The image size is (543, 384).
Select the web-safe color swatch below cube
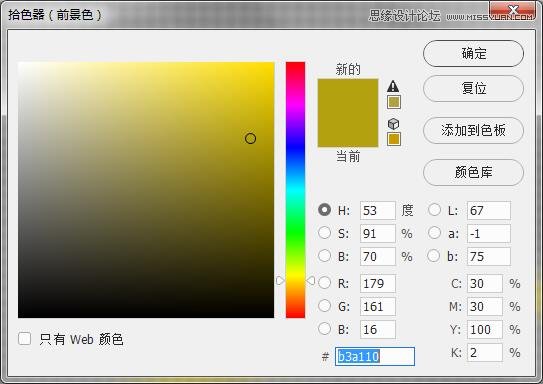(x=394, y=139)
